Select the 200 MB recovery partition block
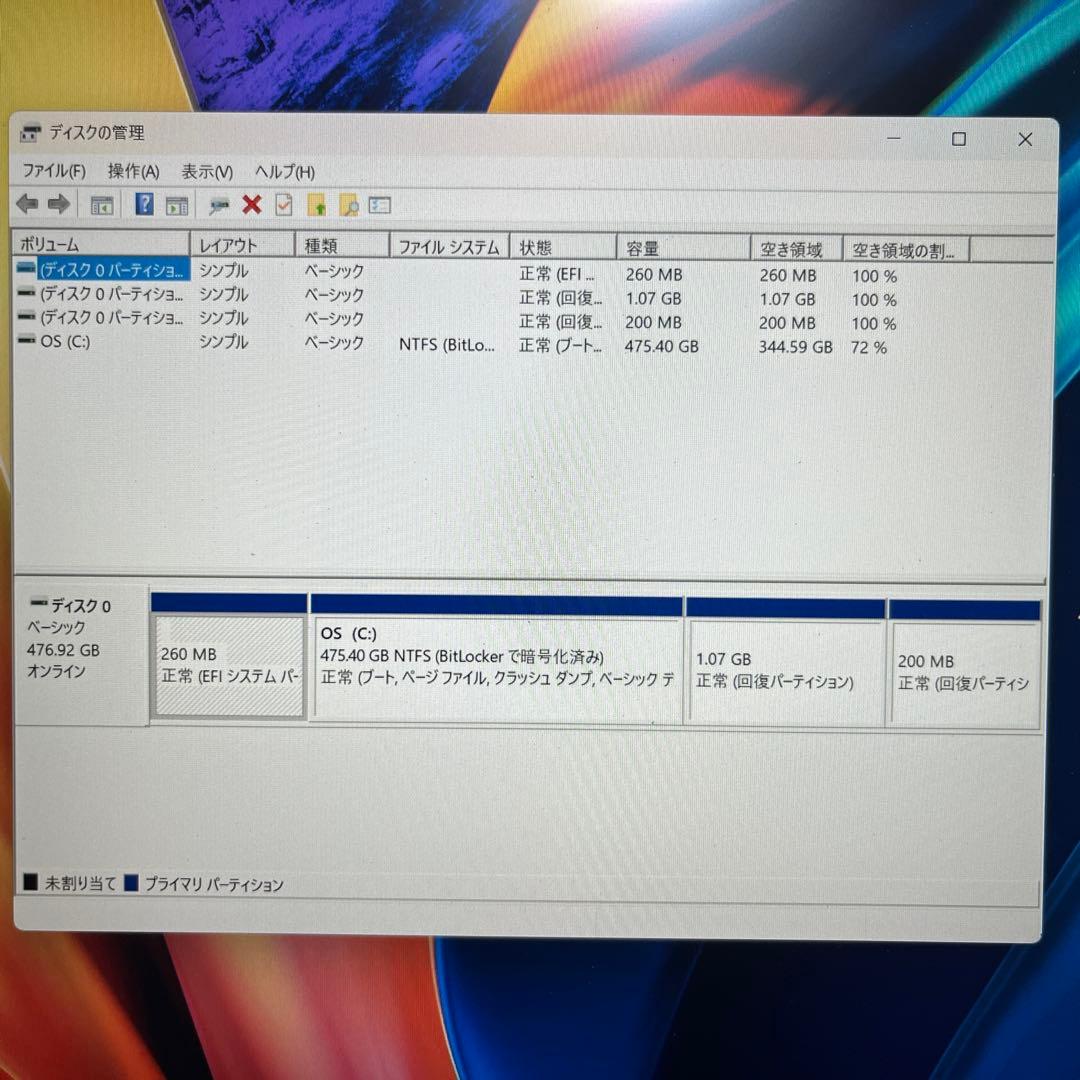Viewport: 1080px width, 1080px height. pos(963,667)
